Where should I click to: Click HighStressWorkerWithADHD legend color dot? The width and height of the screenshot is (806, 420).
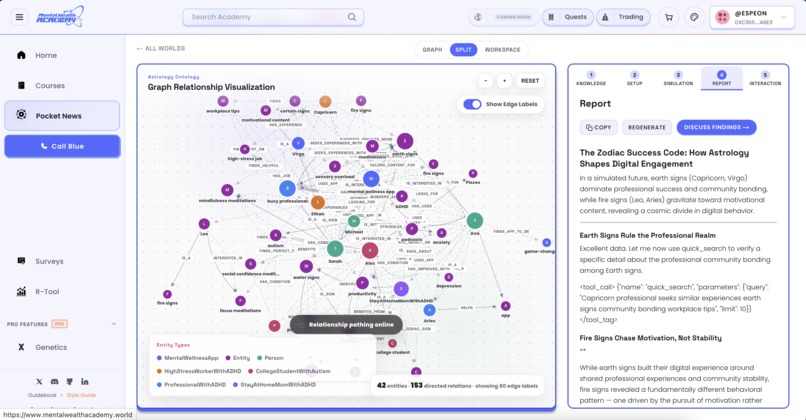[159, 371]
